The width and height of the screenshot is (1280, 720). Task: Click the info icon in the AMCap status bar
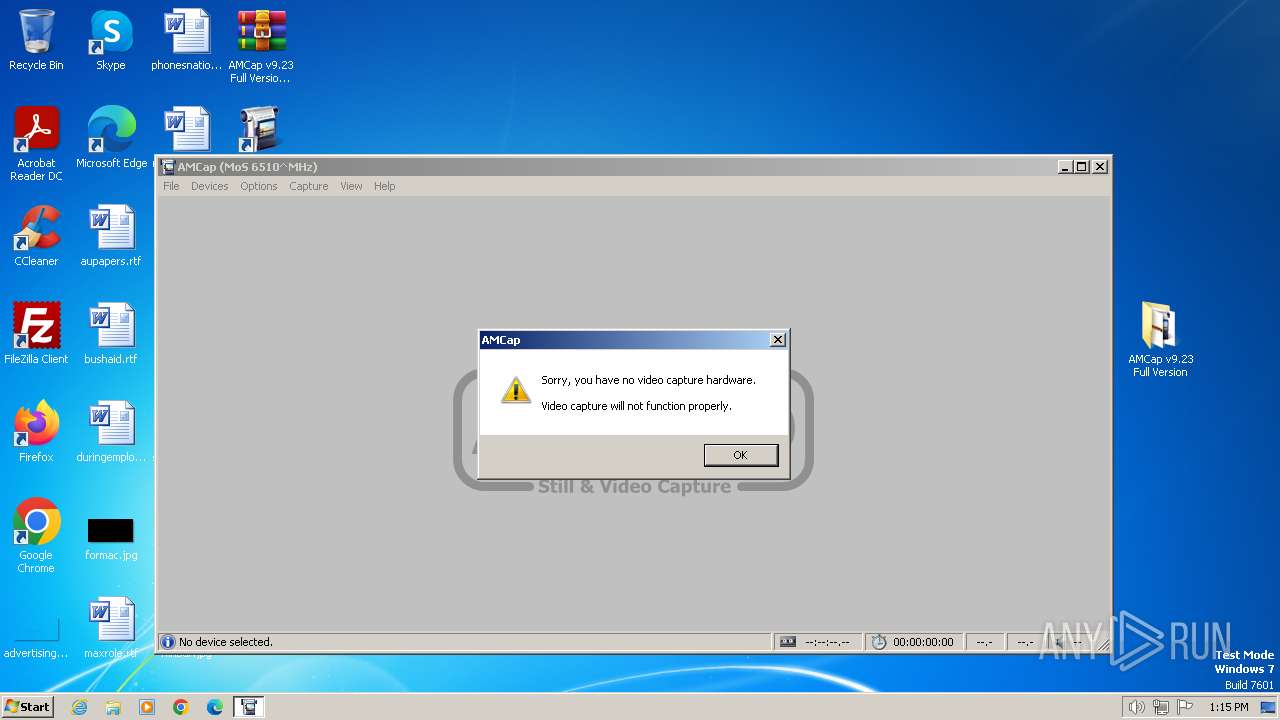pos(168,642)
